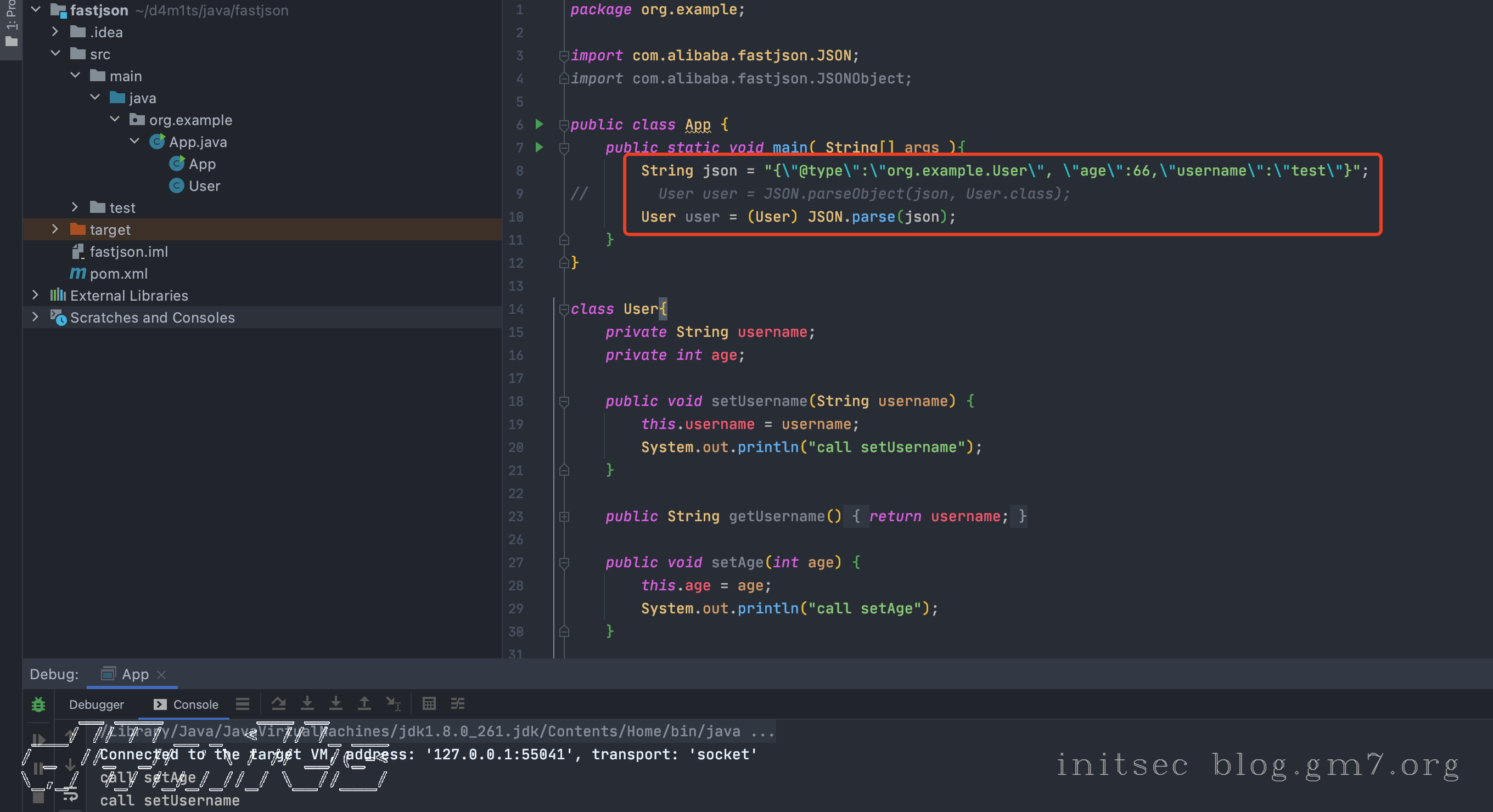Screen dimensions: 1493x812
Task: Click the Run to Cursor icon
Action: pos(394,704)
